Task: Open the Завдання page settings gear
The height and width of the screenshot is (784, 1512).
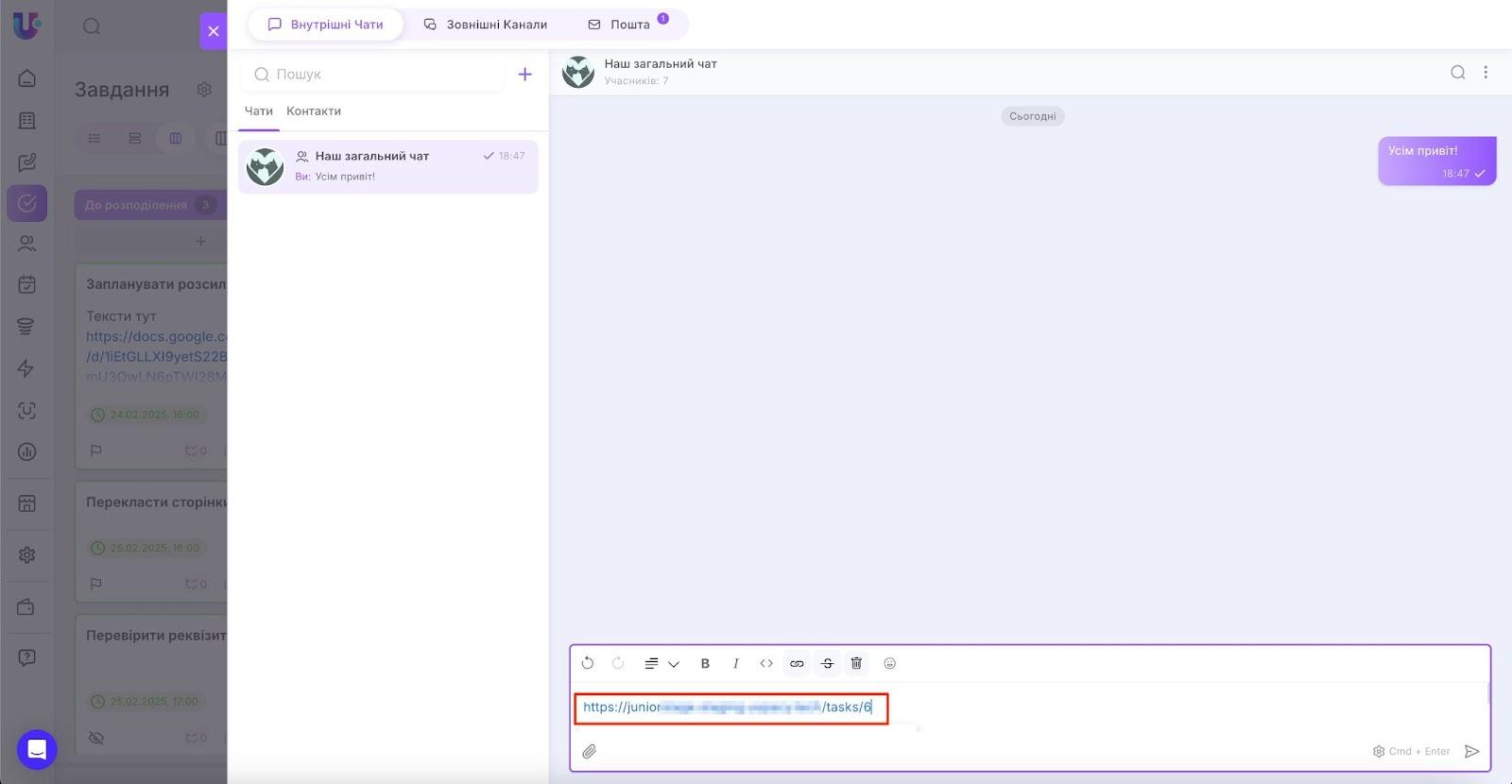Action: (204, 90)
